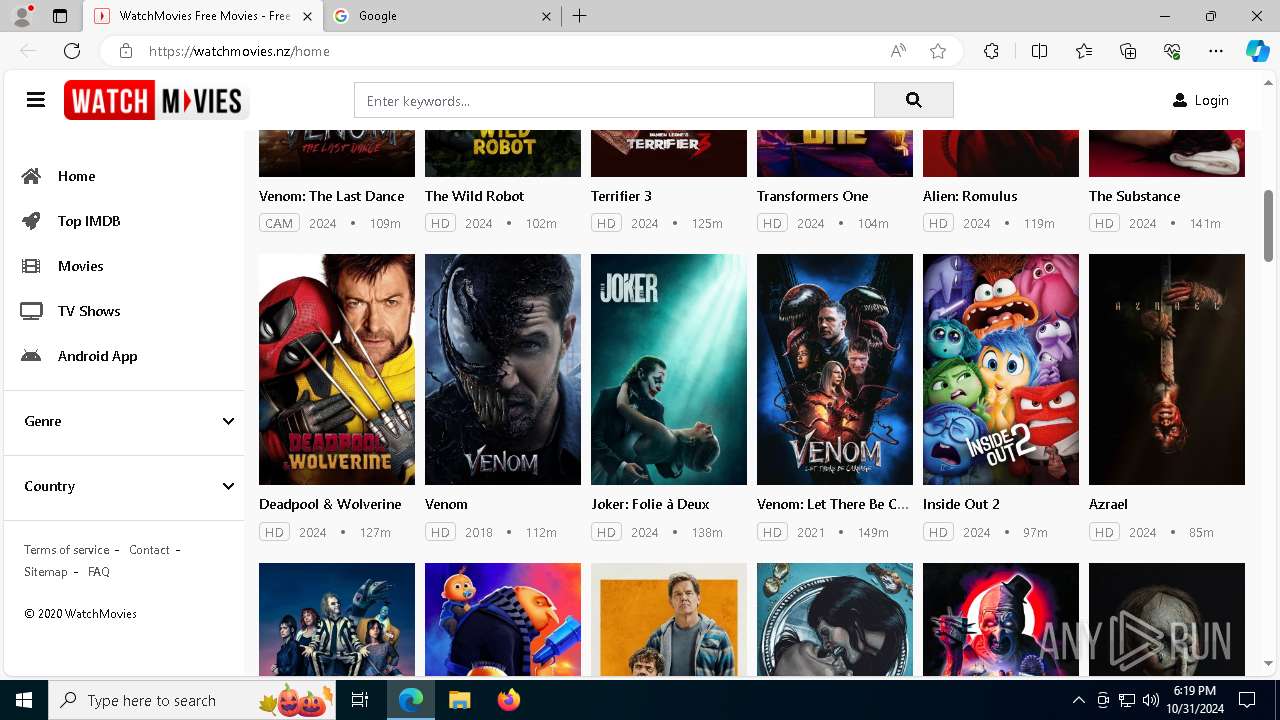Open Venom: The Last Dance title

point(332,196)
